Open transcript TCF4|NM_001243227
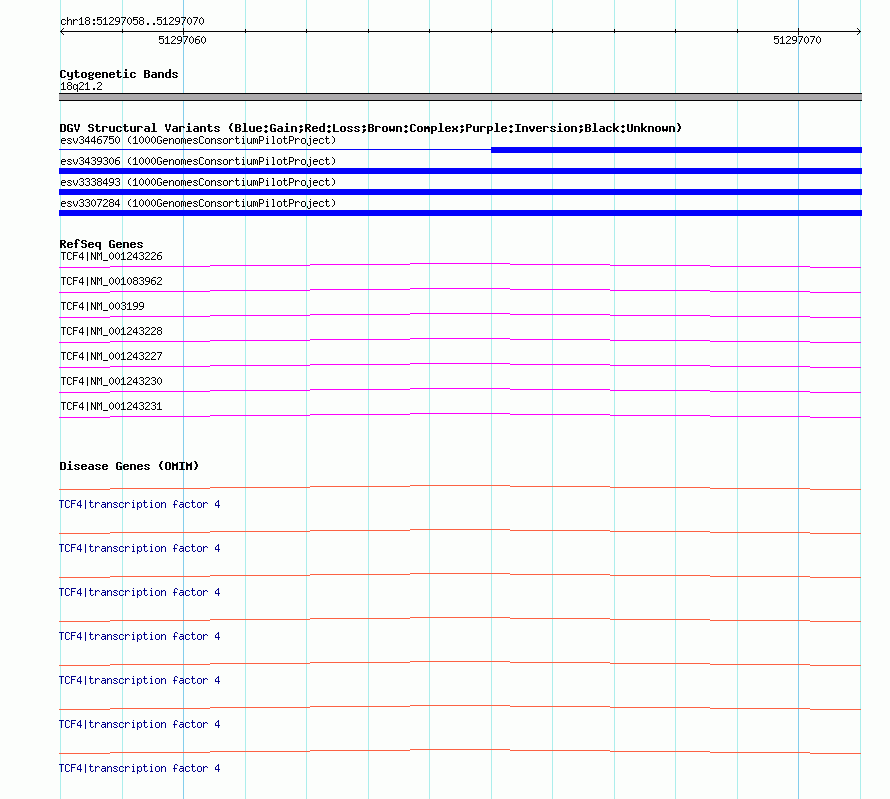 pos(111,356)
